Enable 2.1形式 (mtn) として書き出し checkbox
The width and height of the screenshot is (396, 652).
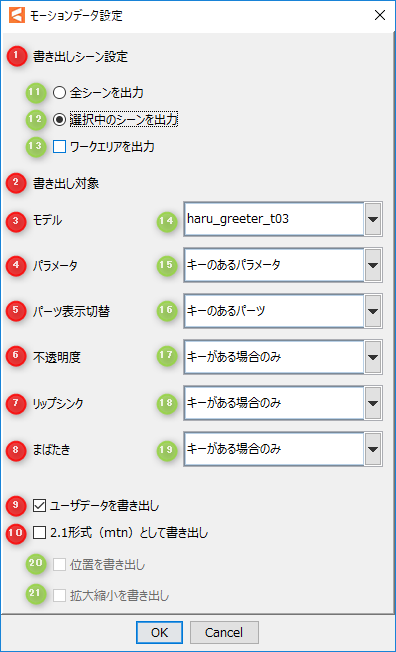click(x=40, y=533)
